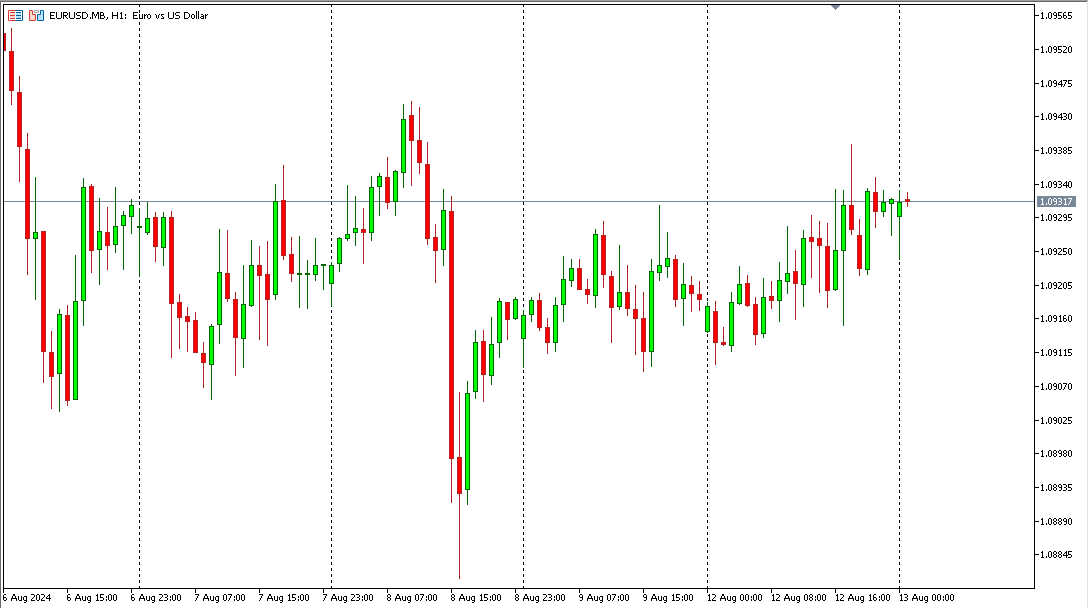Screen dimensions: 1088x608
Task: Click the 1.09520 price scale label
Action: click(1056, 49)
